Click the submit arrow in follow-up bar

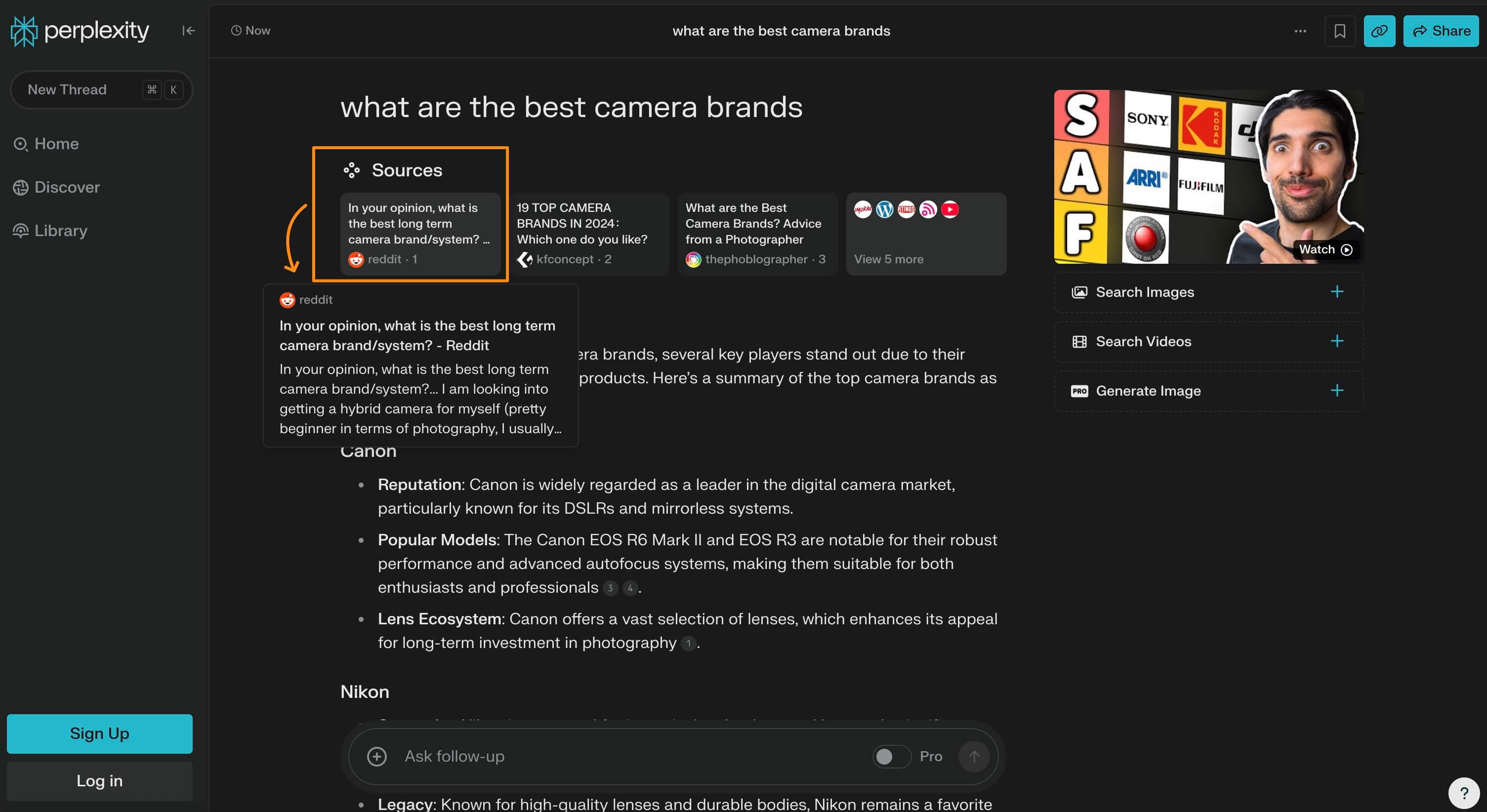[x=974, y=756]
